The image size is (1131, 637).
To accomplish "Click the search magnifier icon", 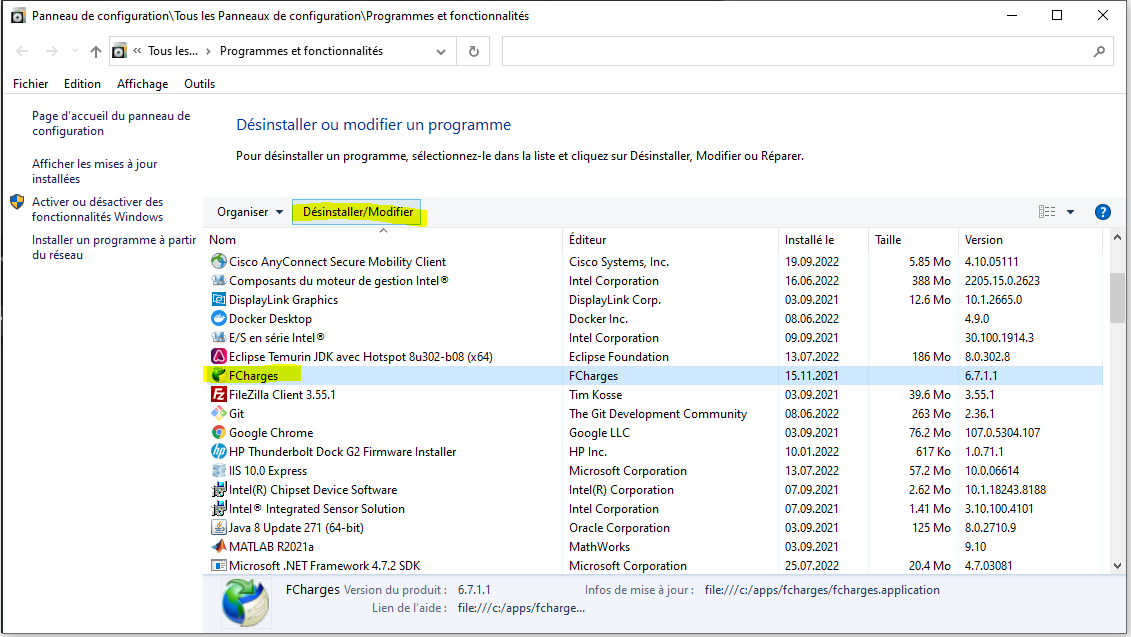I will (1099, 51).
